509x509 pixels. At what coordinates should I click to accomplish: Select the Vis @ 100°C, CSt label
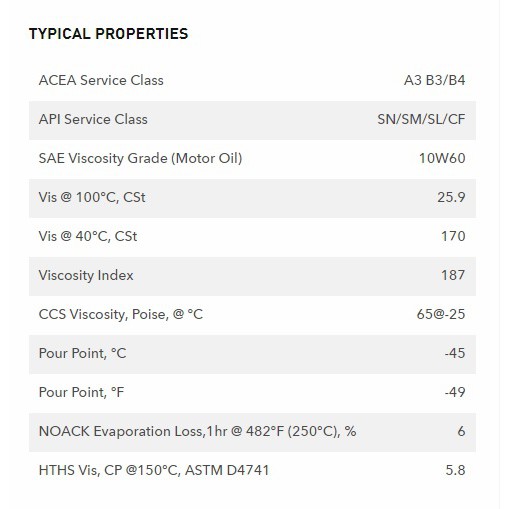point(92,197)
